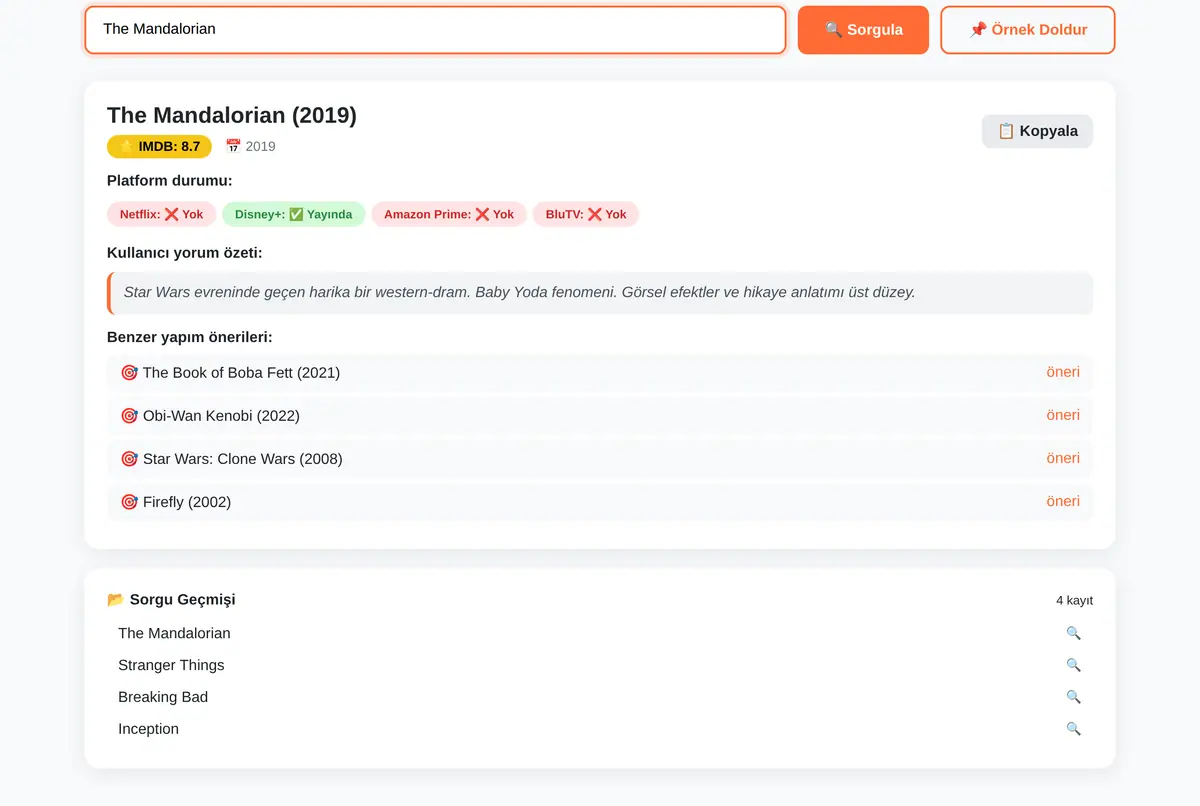
Task: Open the öneri link for The Book of Boba Fett
Action: [1063, 372]
